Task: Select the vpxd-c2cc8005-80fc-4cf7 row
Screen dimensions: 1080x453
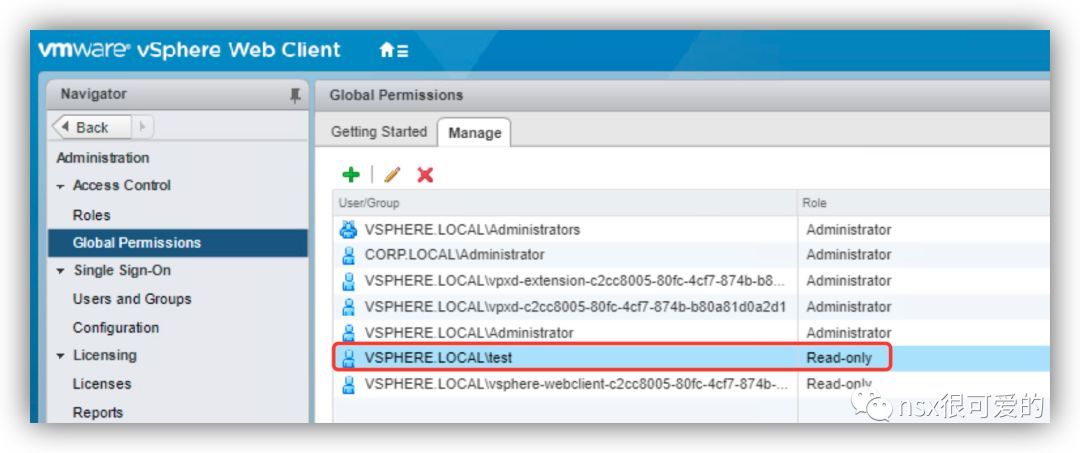Action: [x=692, y=306]
